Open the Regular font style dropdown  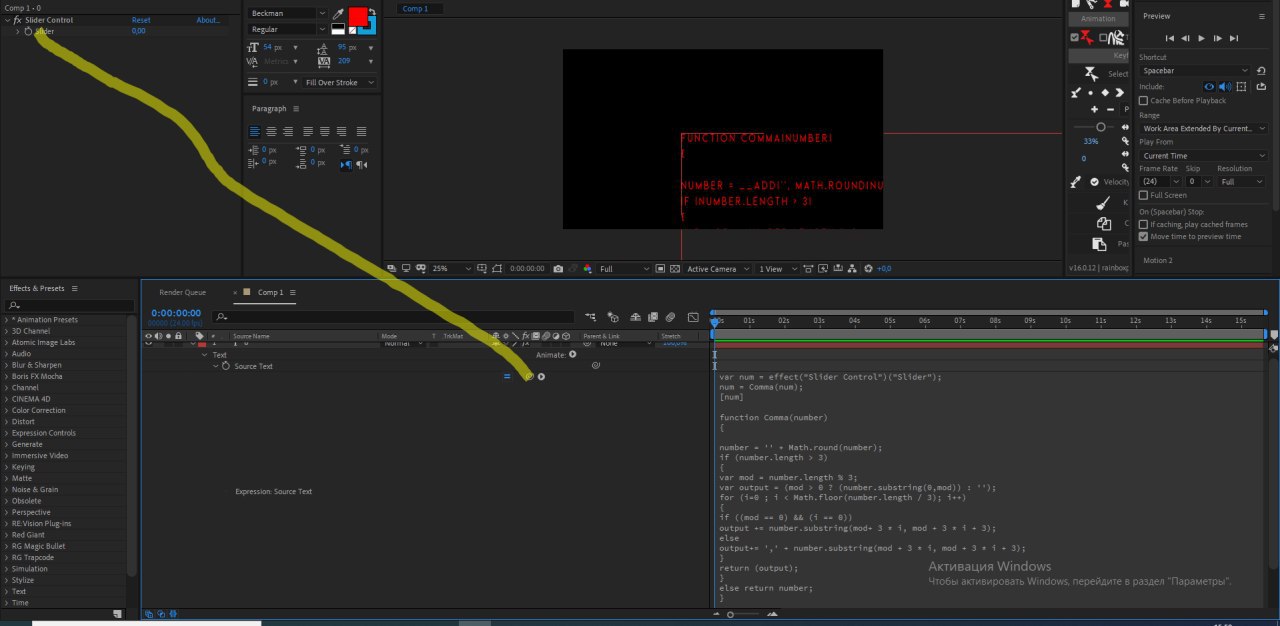point(287,30)
